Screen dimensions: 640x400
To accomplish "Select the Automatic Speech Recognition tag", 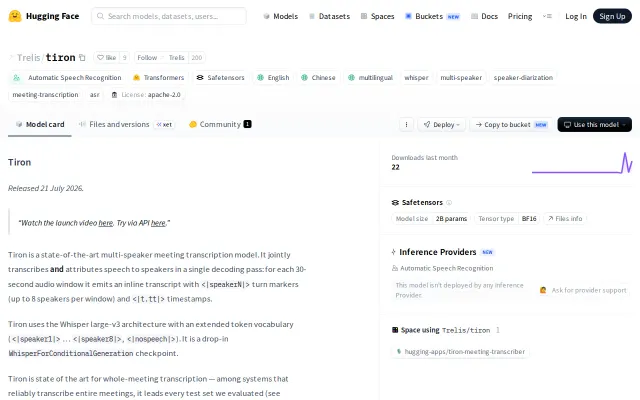I will pos(67,78).
